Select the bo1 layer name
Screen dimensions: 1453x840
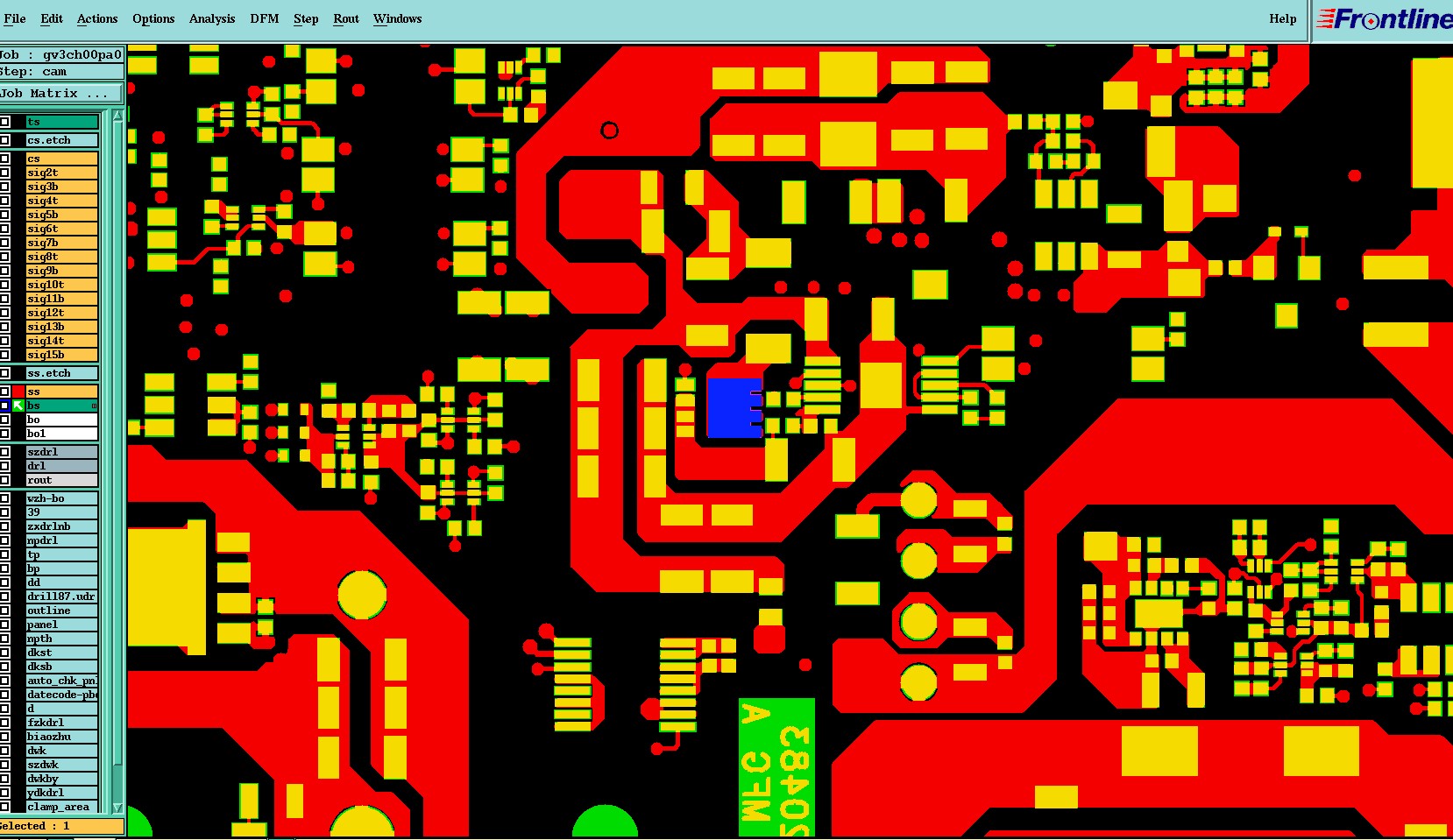pyautogui.click(x=62, y=434)
